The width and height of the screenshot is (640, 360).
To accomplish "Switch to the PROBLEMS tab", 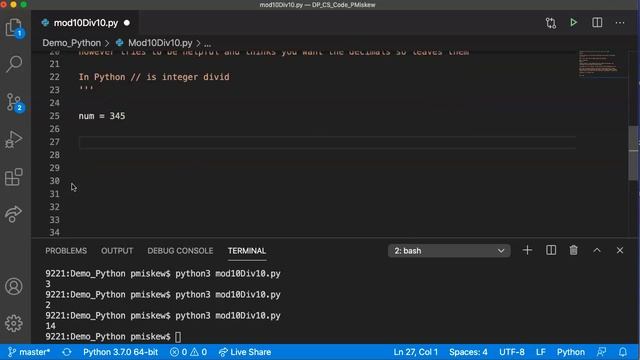I will (66, 251).
